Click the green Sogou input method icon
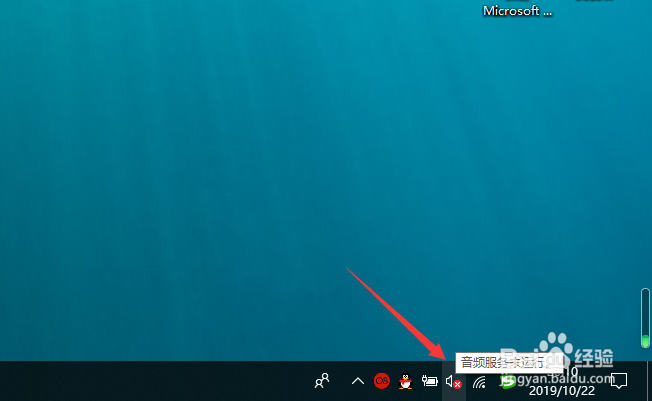Screen dimensions: 652x401 (507, 381)
